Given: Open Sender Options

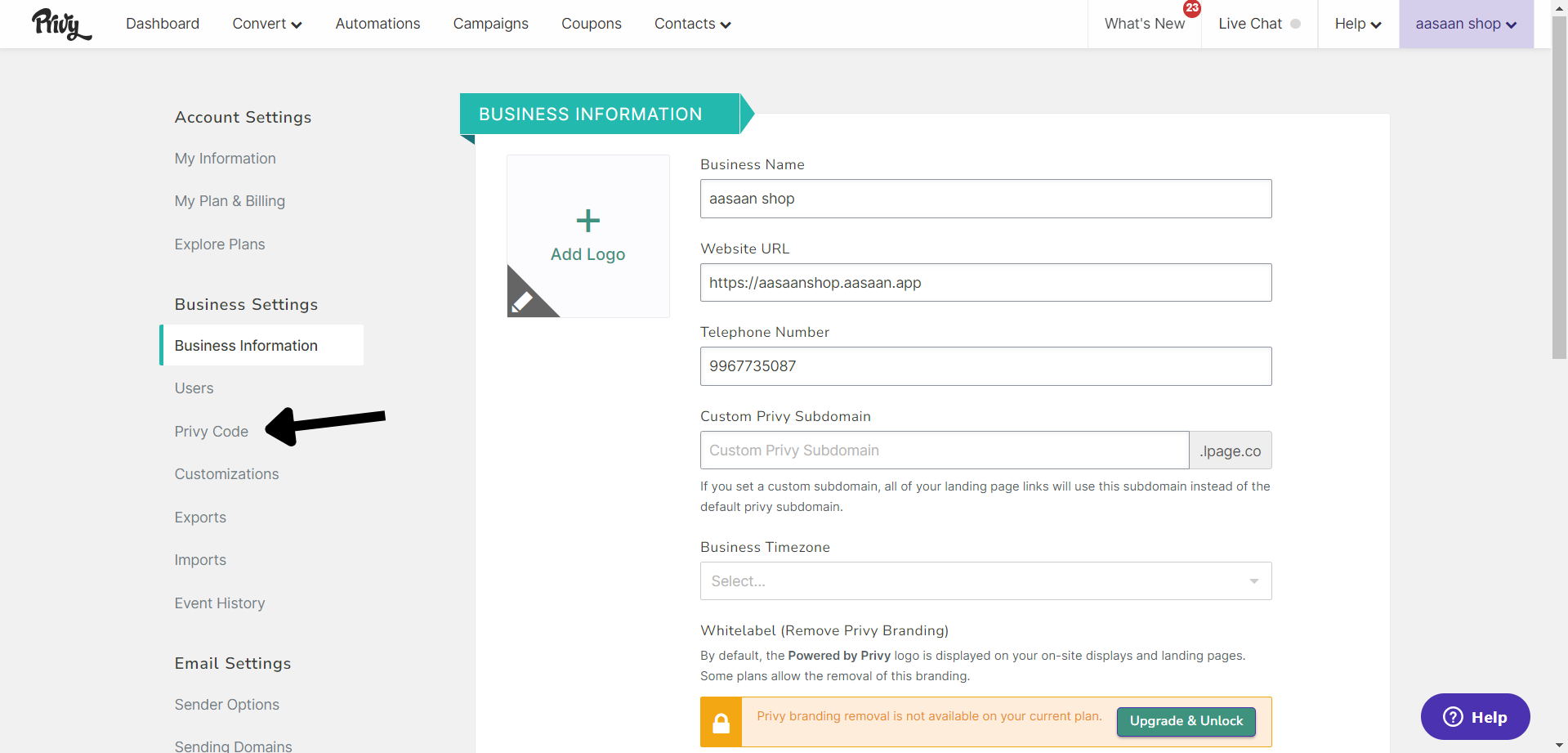Looking at the screenshot, I should pos(227,705).
